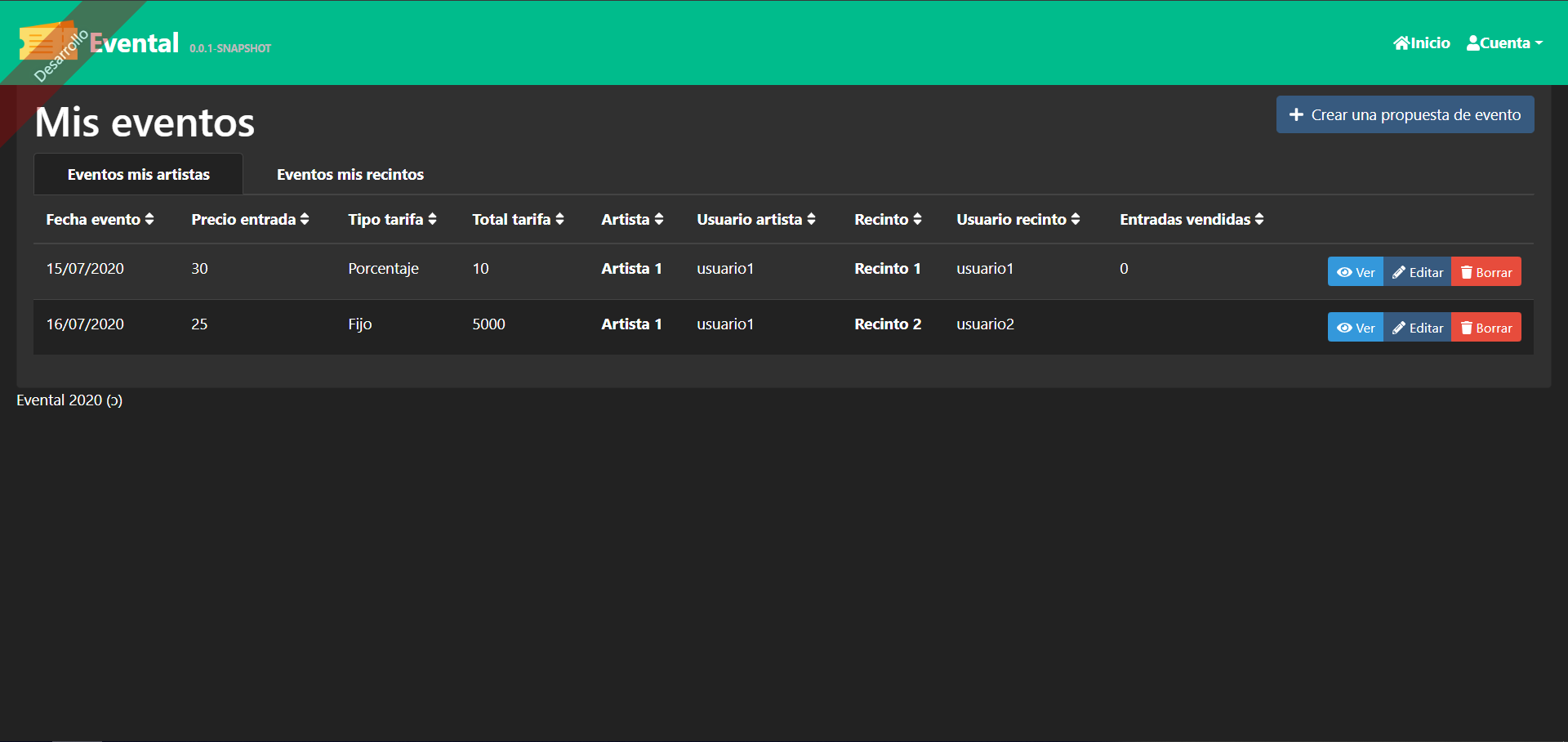Viewport: 1568px width, 742px height.
Task: Go to Inicio home link
Action: coord(1421,43)
